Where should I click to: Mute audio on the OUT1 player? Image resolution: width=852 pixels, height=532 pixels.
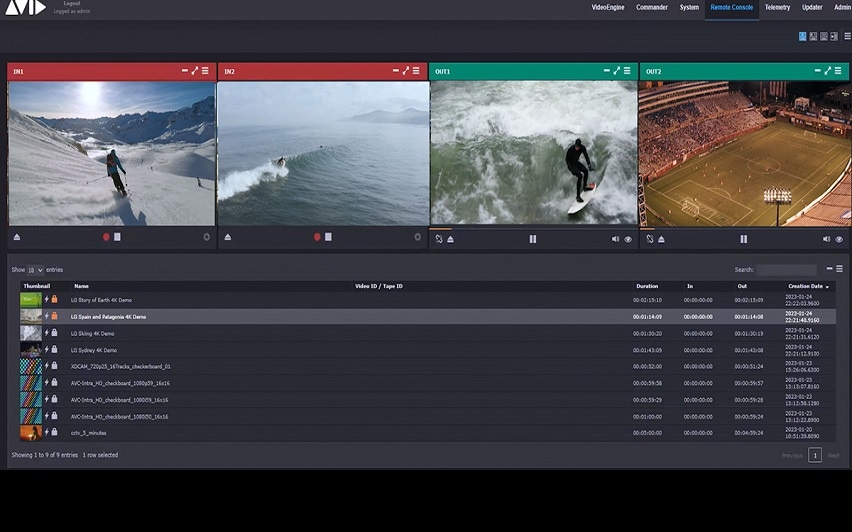(x=615, y=239)
